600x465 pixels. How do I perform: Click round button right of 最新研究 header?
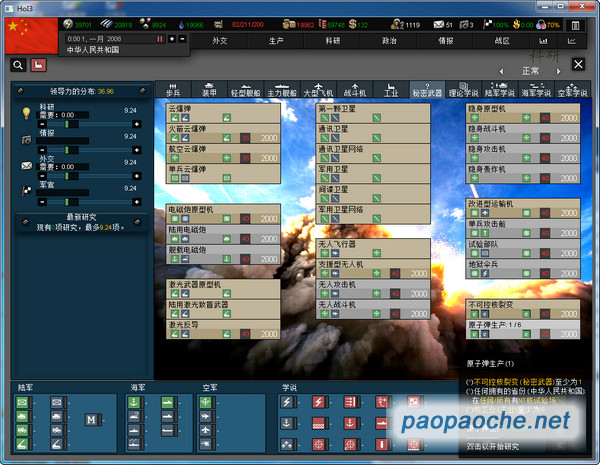pos(138,222)
